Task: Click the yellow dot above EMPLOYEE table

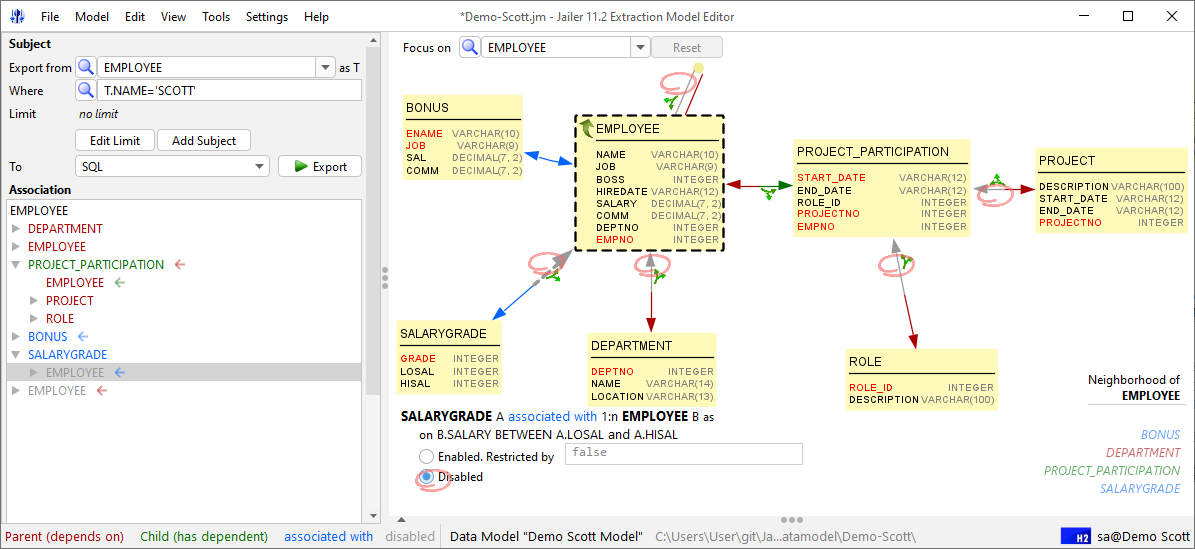Action: coord(698,69)
